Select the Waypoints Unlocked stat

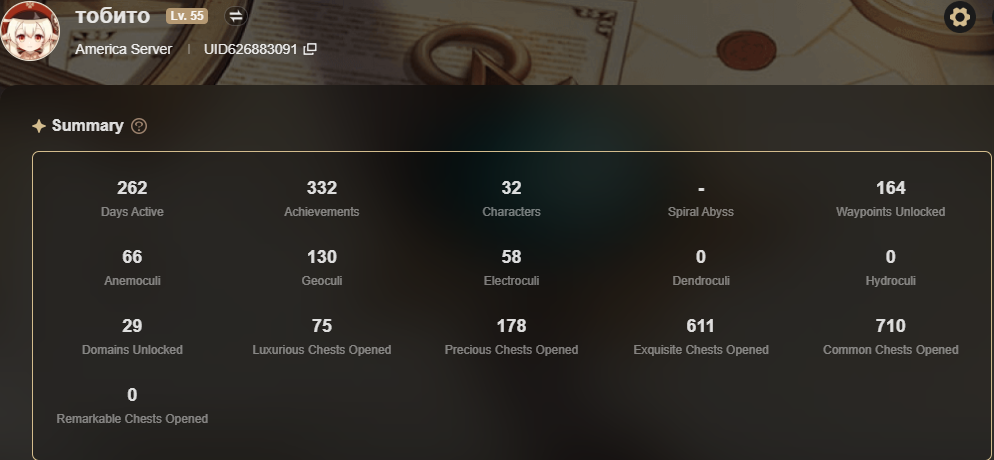[x=890, y=199]
